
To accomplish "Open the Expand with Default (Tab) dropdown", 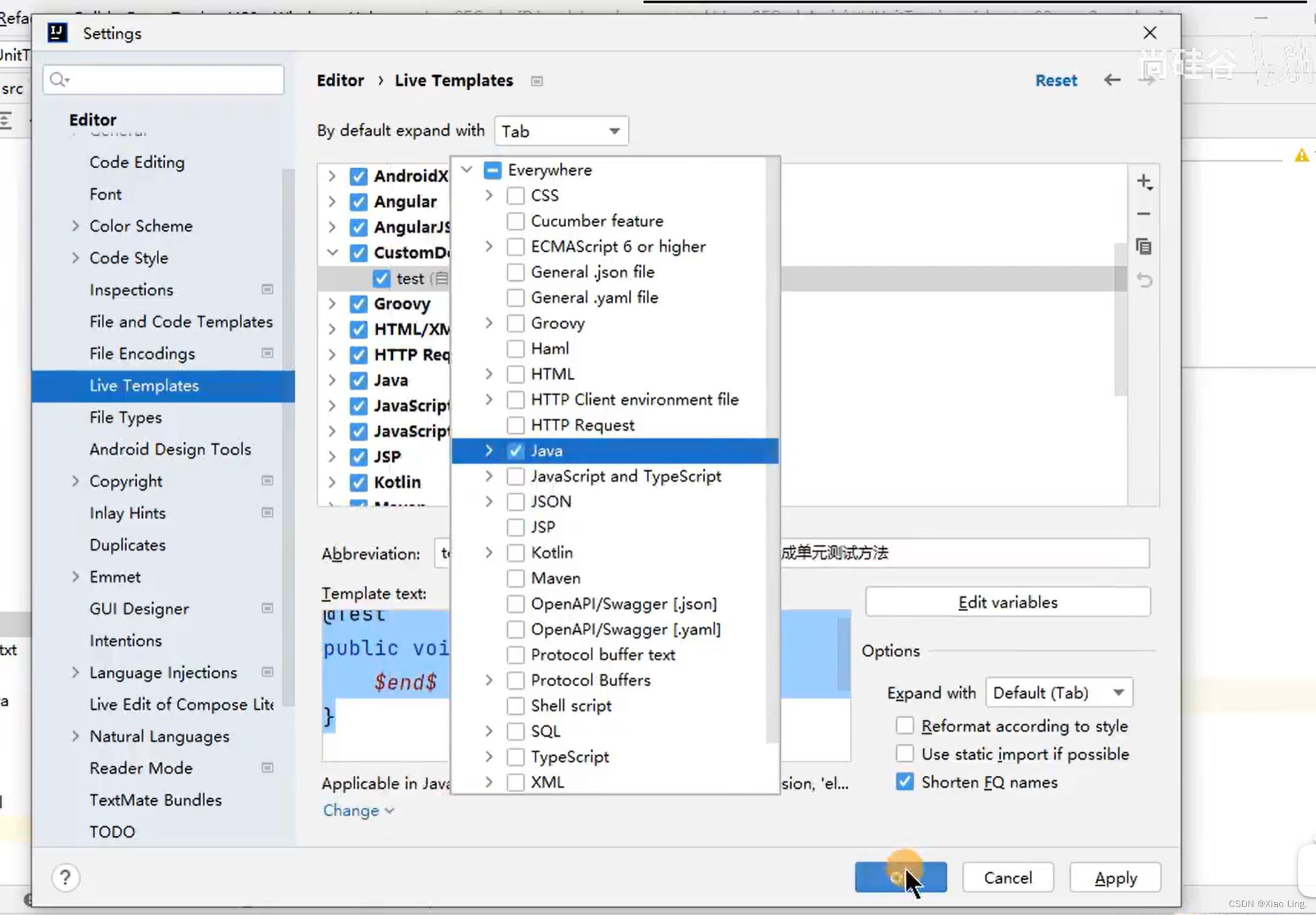I will 1059,692.
